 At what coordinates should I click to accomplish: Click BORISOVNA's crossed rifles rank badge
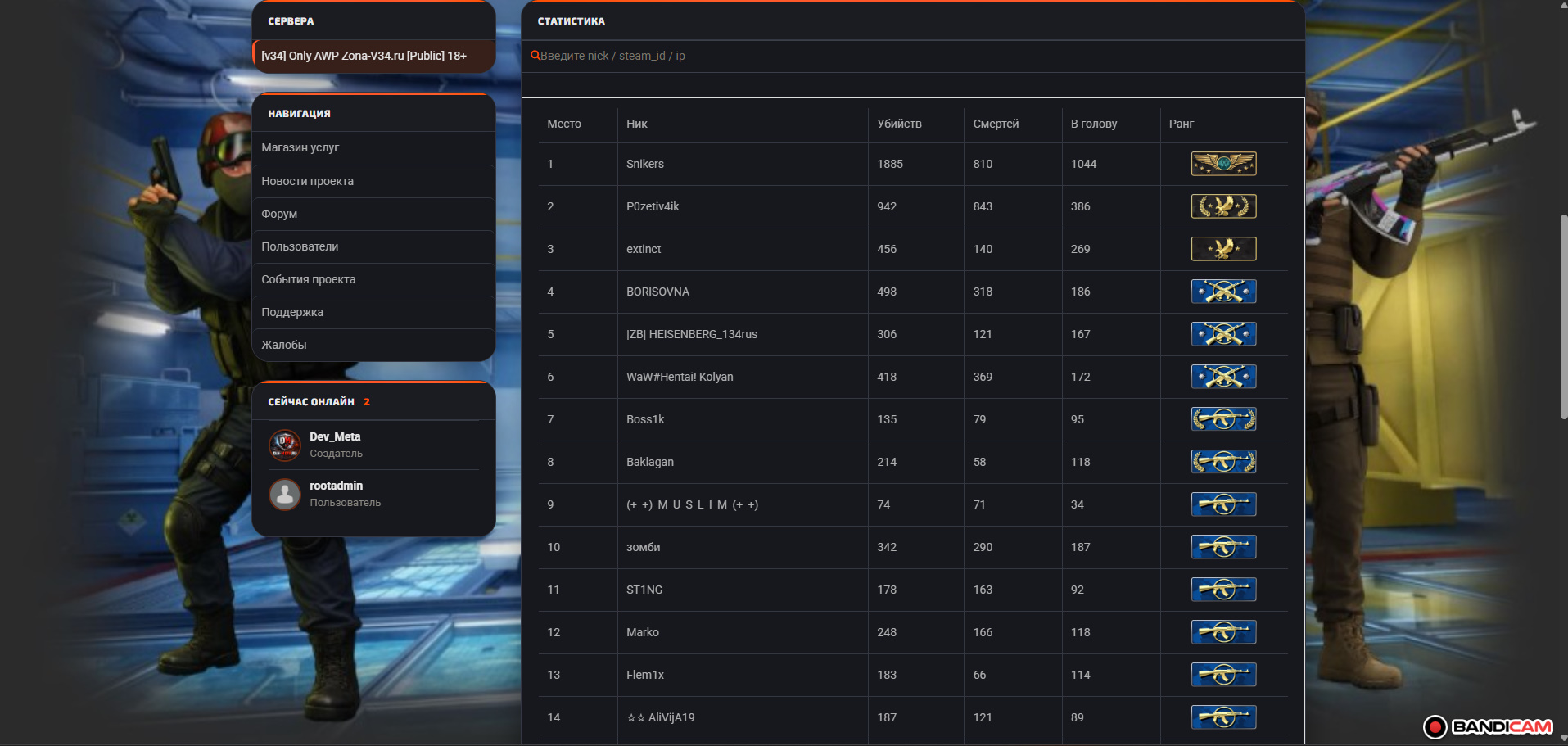click(x=1223, y=292)
